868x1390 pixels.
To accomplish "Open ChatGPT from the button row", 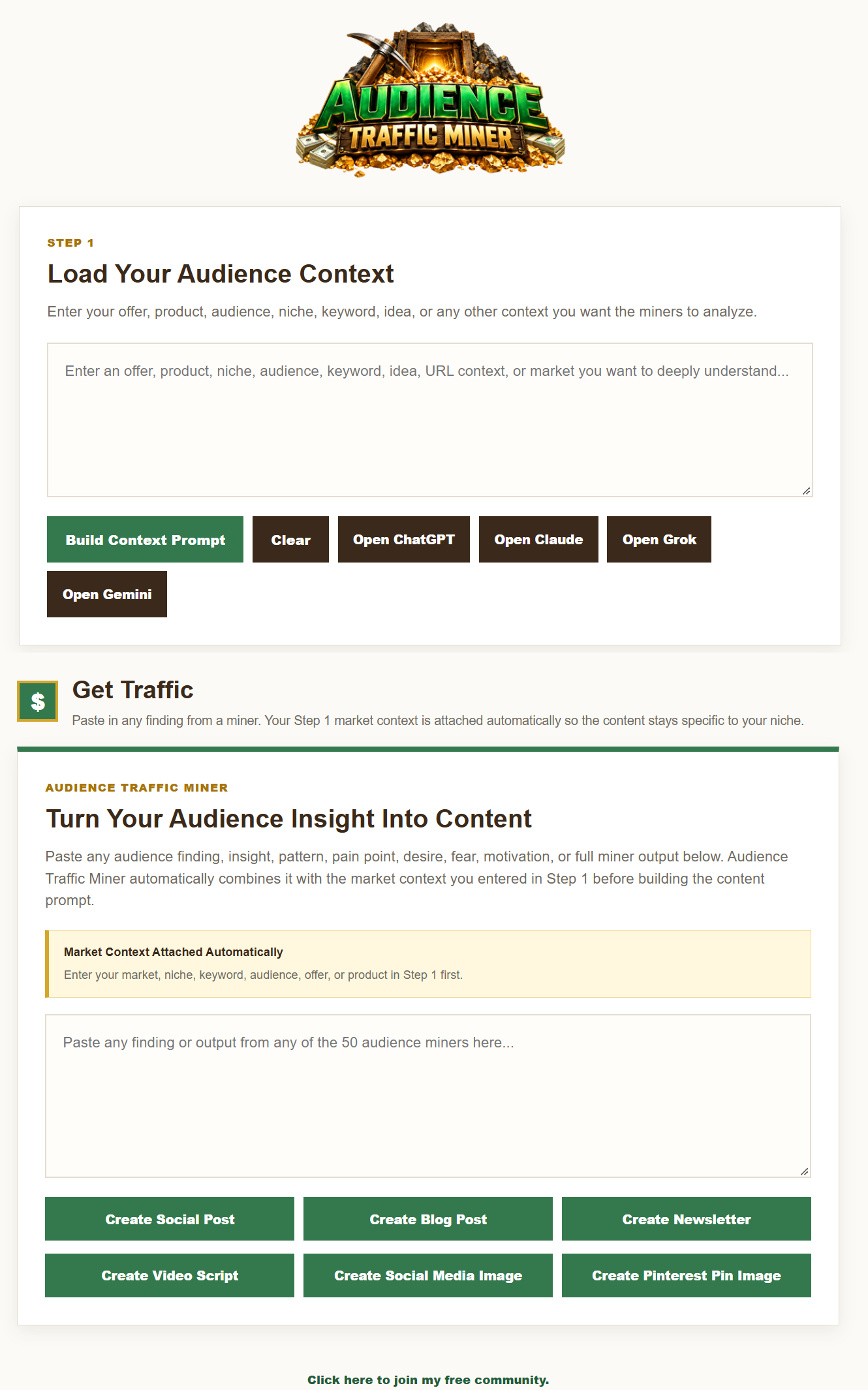I will (404, 540).
